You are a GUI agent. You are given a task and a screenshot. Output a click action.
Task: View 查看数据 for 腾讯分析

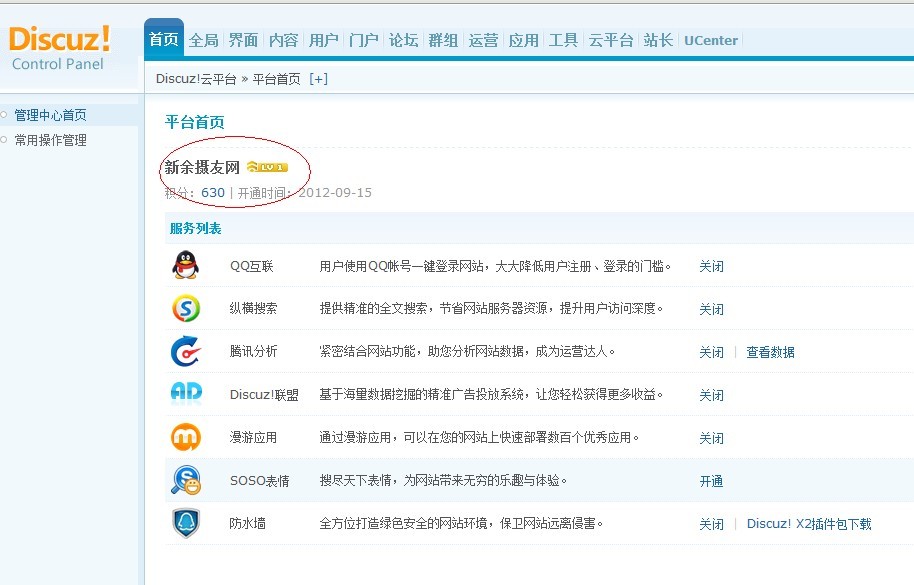point(770,353)
